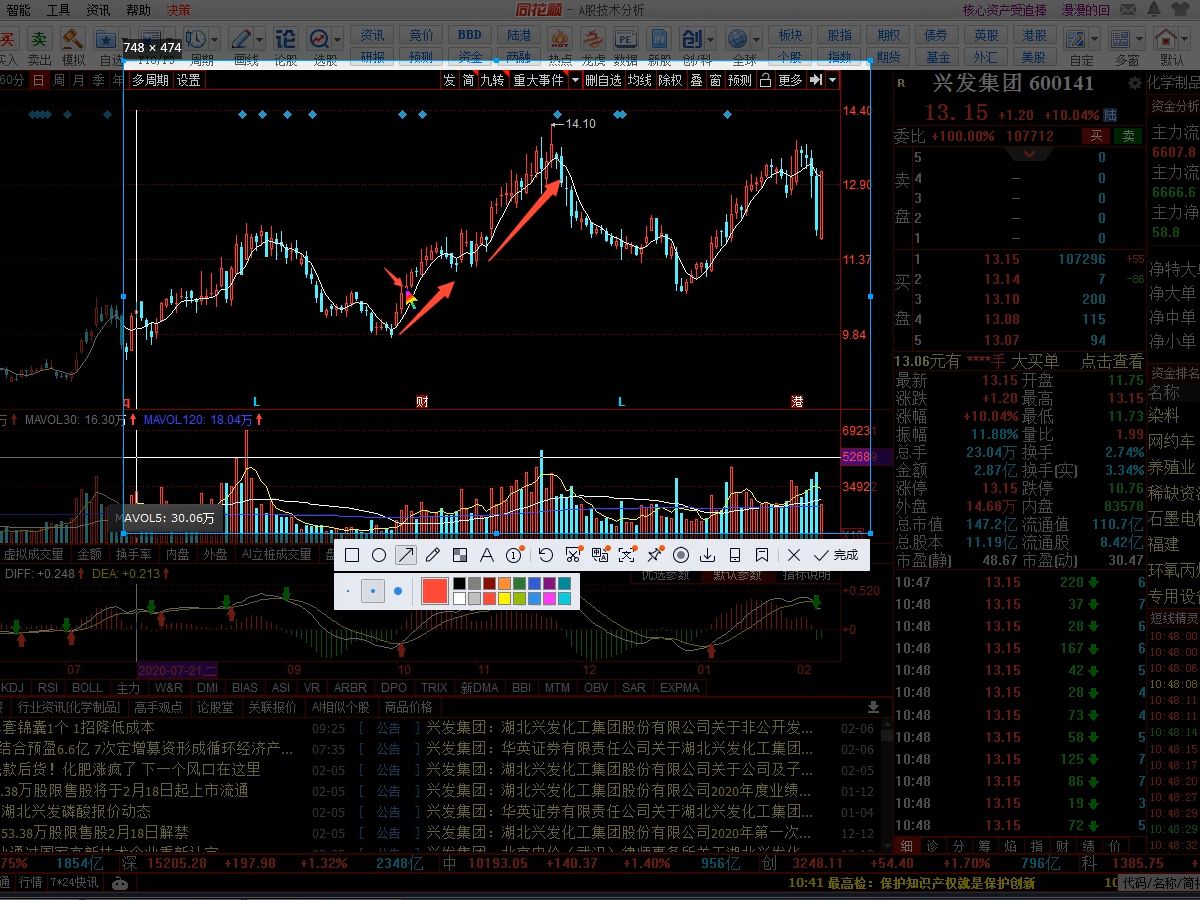Pick the orange color swatch
The image size is (1200, 900).
(505, 584)
